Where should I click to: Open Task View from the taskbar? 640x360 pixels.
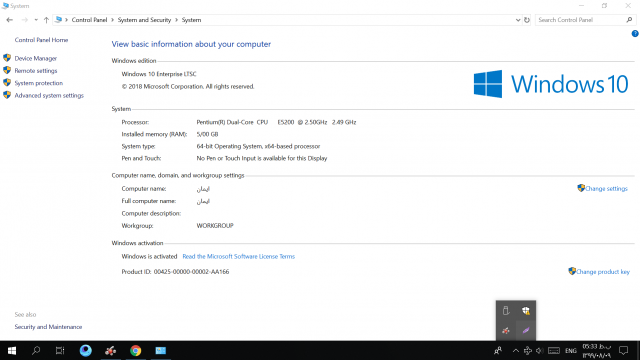[x=60, y=351]
